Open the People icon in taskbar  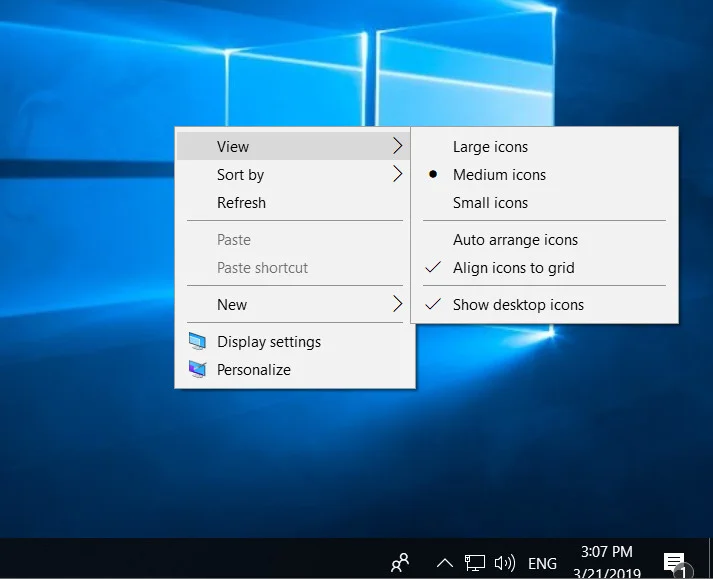click(400, 563)
